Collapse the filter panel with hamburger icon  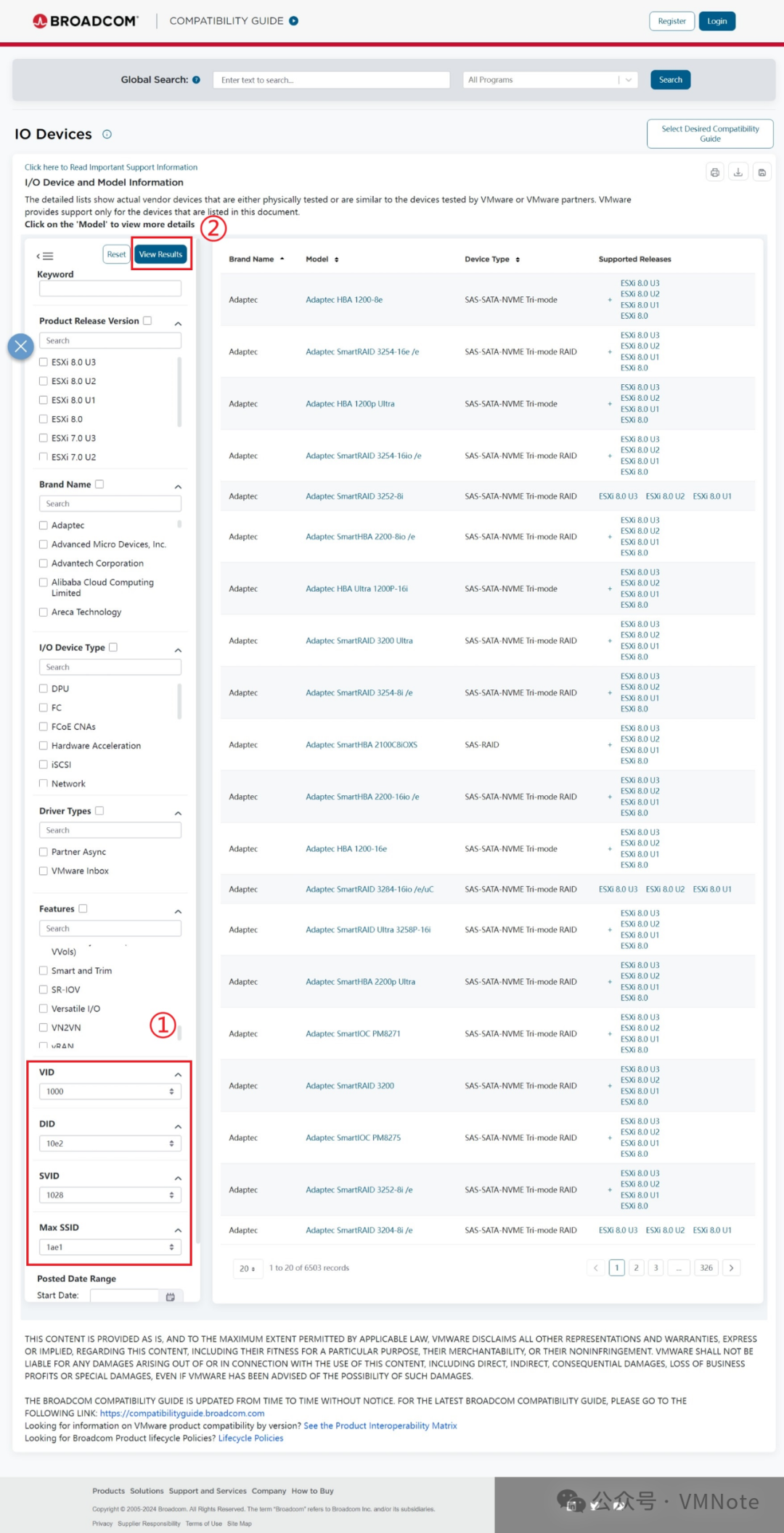(45, 256)
